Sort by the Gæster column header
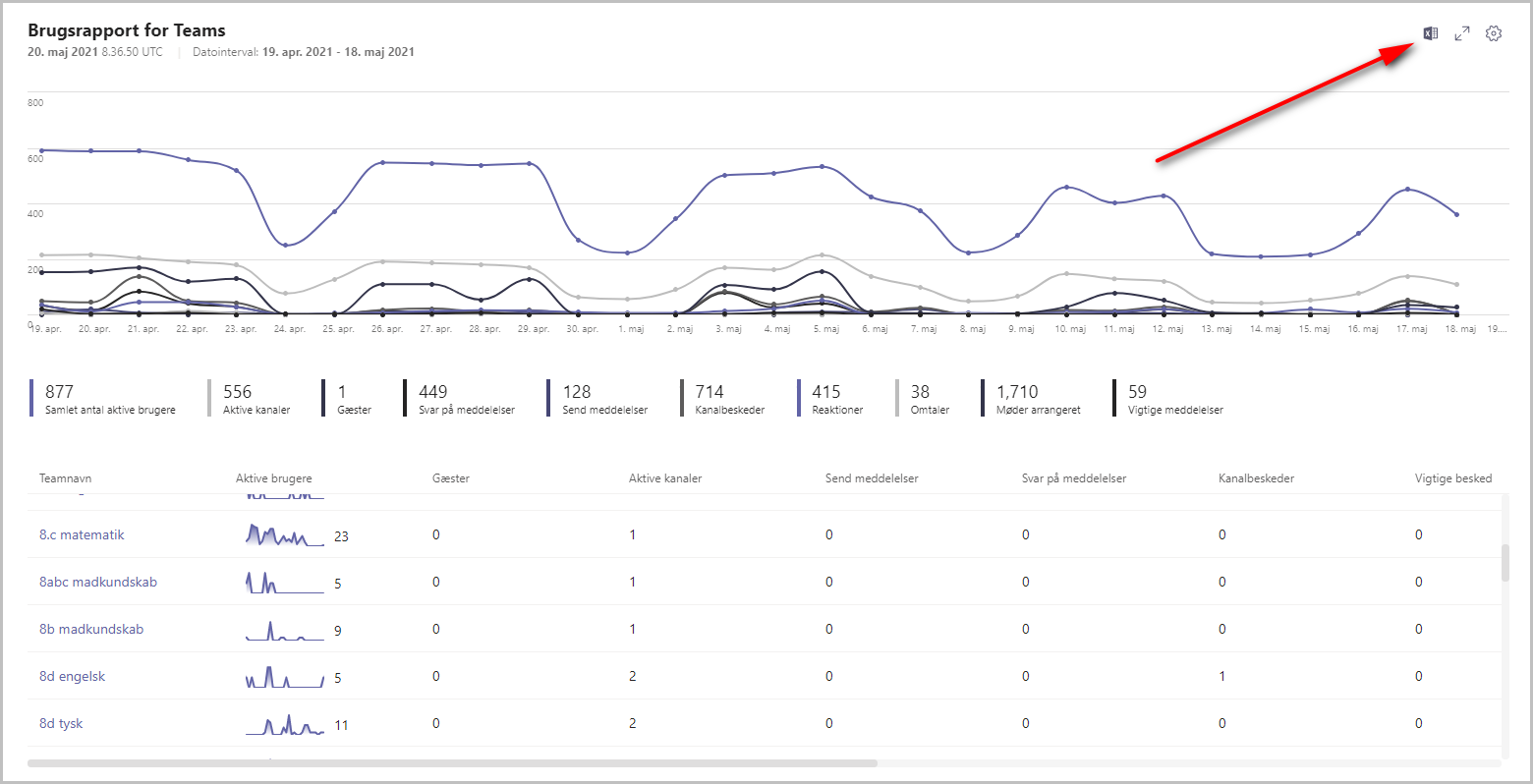Viewport: 1533px width, 784px height. pos(451,478)
